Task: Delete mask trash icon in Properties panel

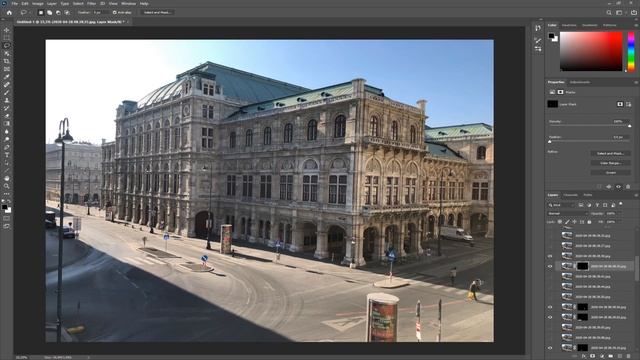Action: click(x=628, y=187)
